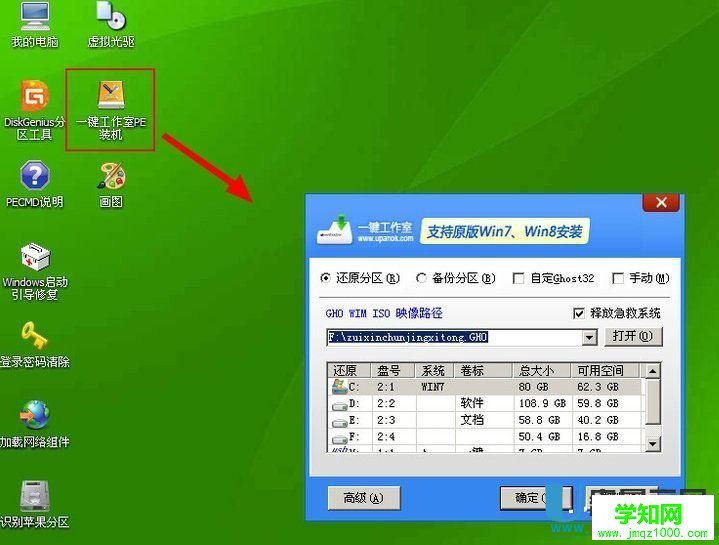The height and width of the screenshot is (545, 719).
Task: Click the 总大小 column header
Action: (542, 370)
